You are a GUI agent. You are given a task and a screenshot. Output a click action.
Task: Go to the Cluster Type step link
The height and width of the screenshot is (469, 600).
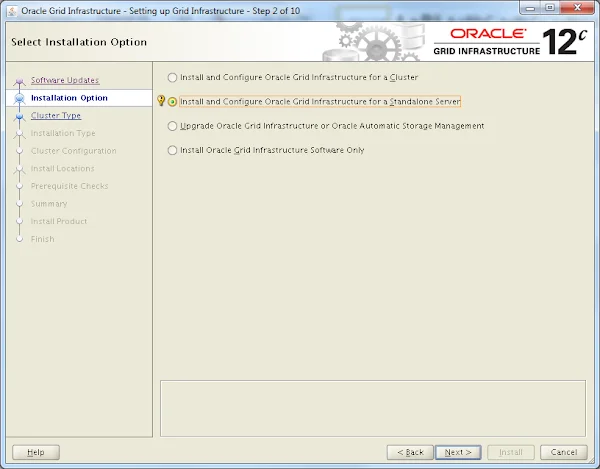click(56, 116)
